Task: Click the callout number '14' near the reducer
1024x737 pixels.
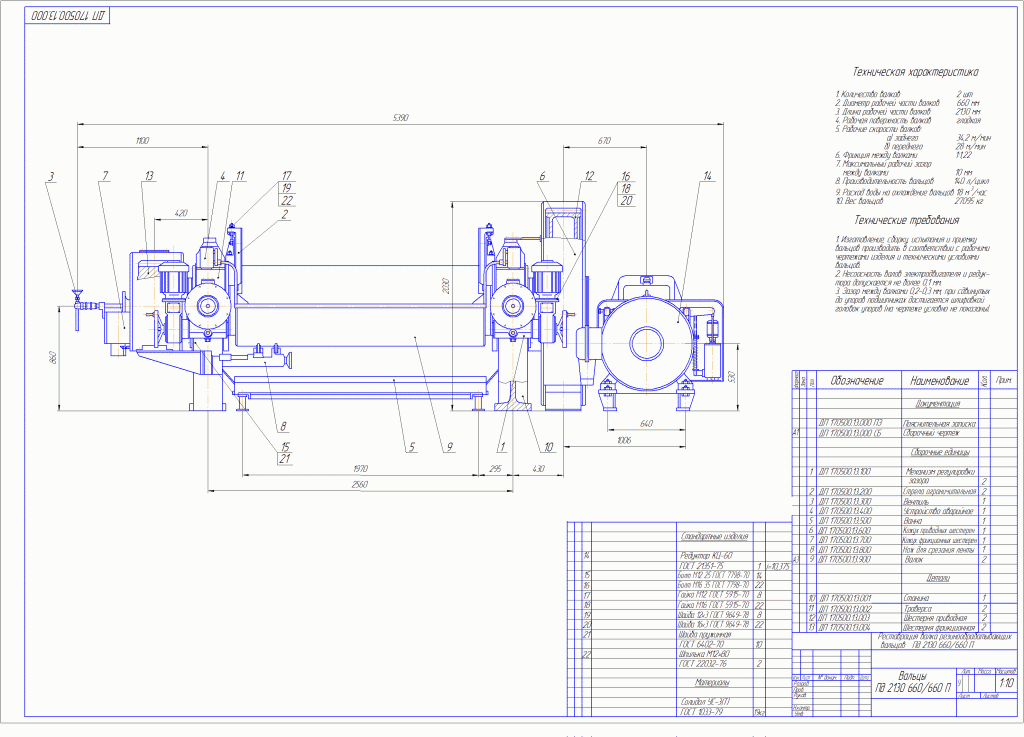Action: (x=707, y=176)
